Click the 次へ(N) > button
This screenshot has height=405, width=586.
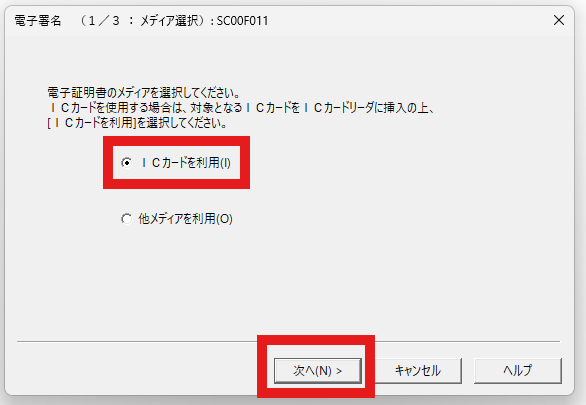[x=318, y=371]
